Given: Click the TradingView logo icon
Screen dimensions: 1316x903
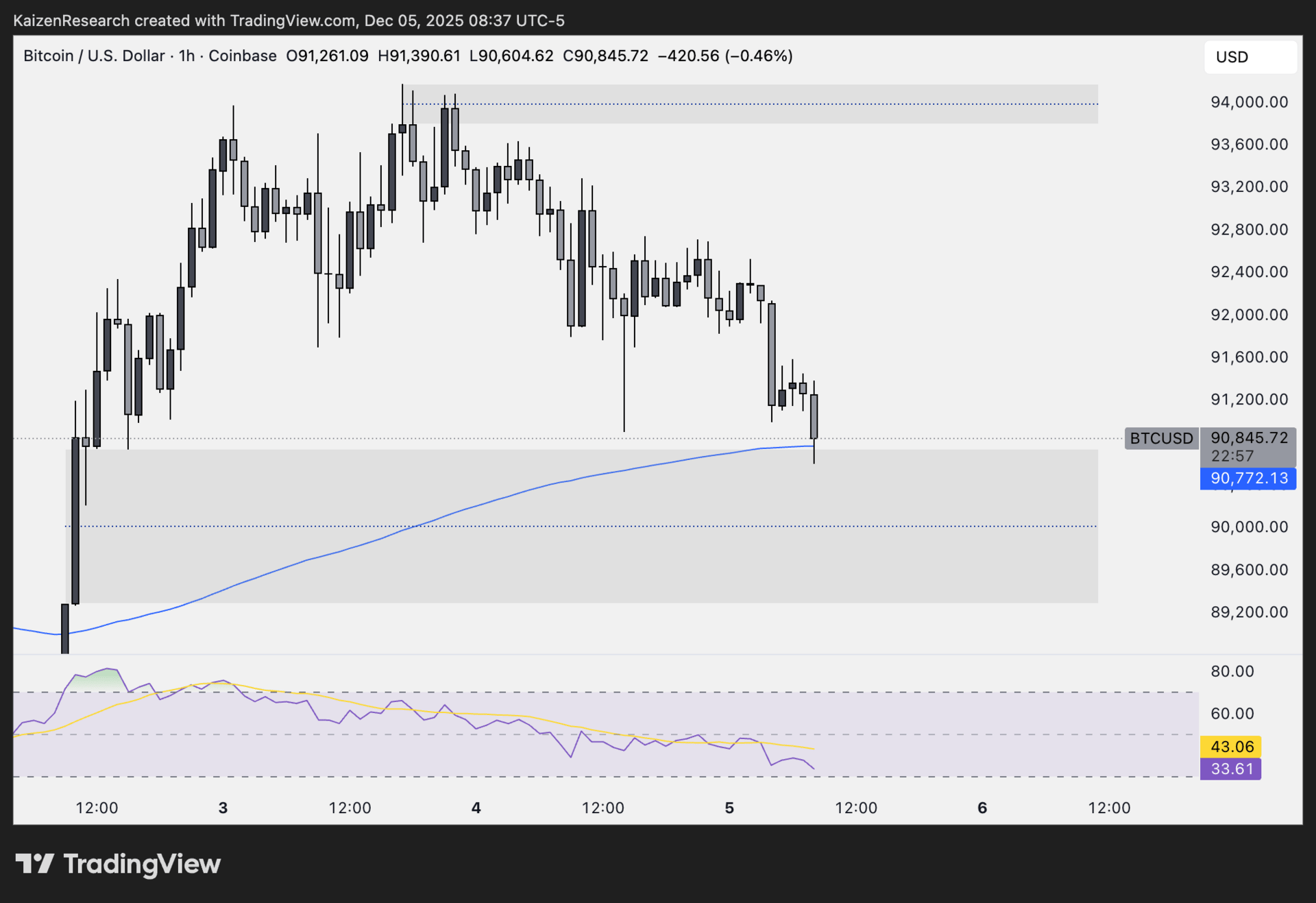Looking at the screenshot, I should (34, 864).
